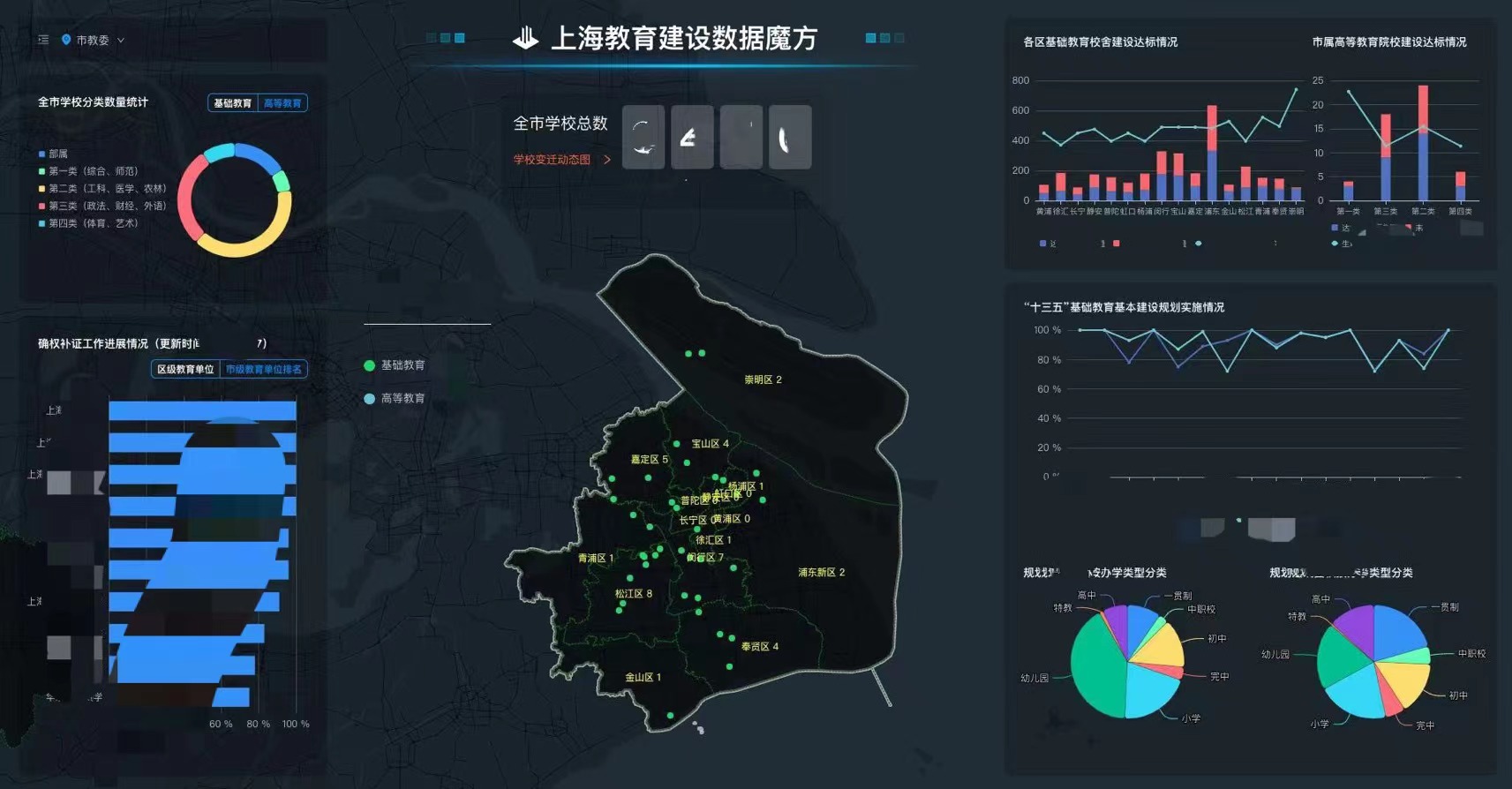Click the first digit card of 全市学校总数
The image size is (1512, 789).
click(x=643, y=137)
